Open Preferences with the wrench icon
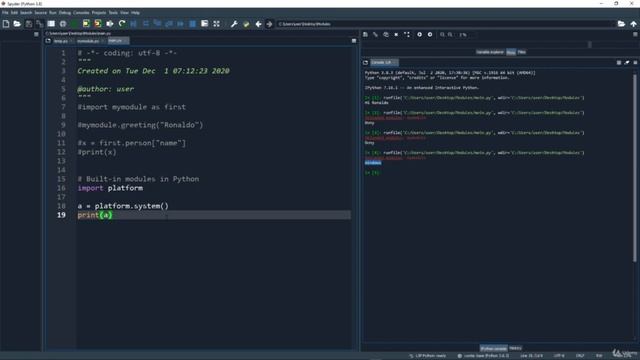The width and height of the screenshot is (640, 360). click(x=234, y=24)
